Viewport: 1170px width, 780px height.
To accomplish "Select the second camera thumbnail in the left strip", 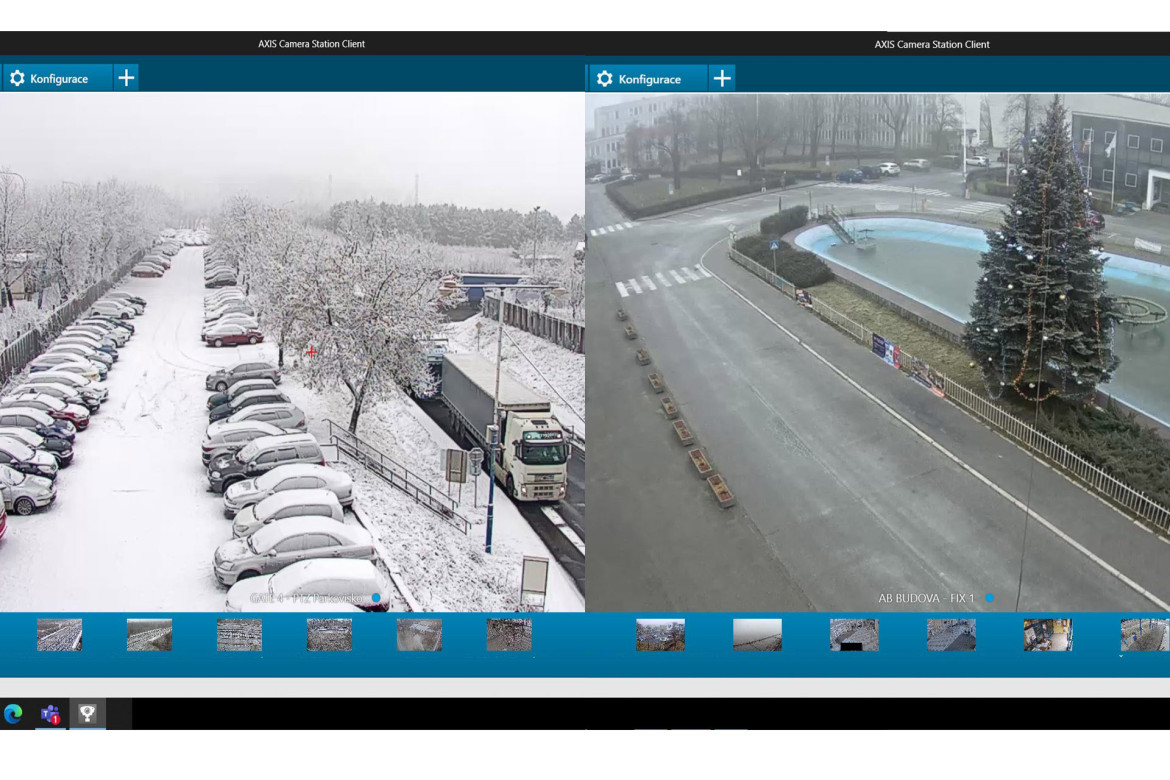I will (149, 635).
